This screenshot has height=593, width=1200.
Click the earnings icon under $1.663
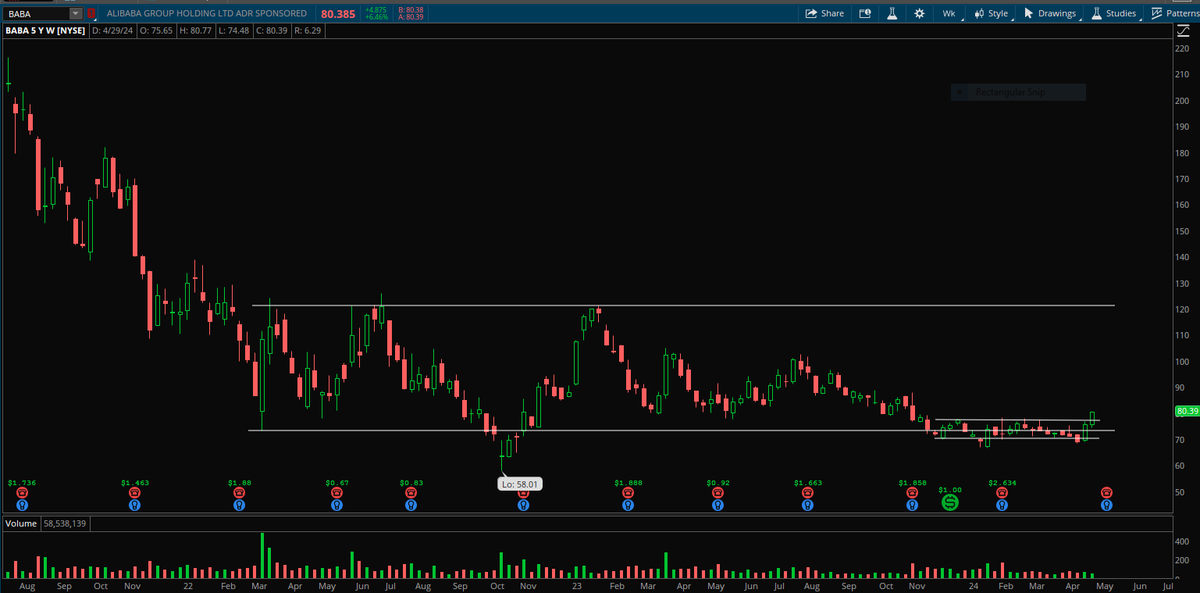[808, 493]
